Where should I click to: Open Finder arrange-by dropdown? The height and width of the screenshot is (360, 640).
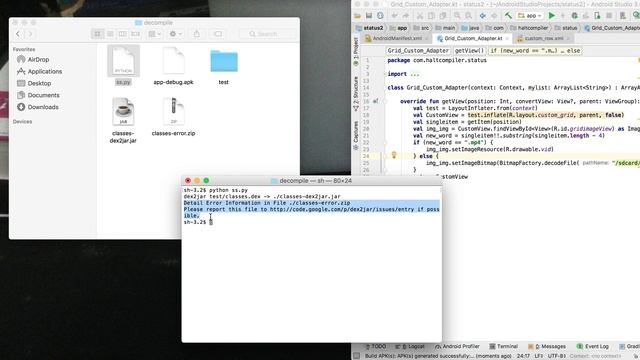click(x=154, y=34)
